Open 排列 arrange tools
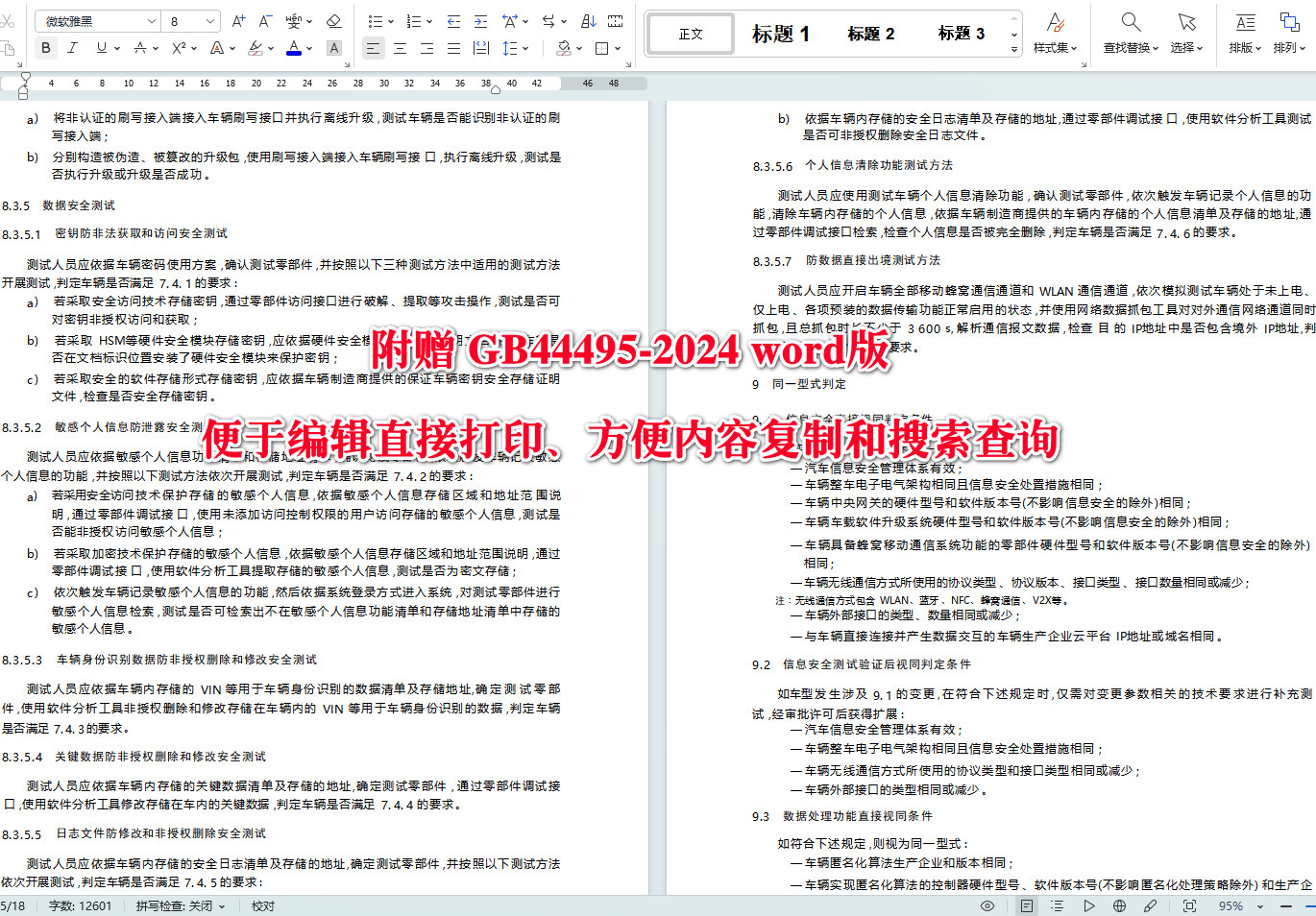1316x916 pixels. tap(1289, 33)
